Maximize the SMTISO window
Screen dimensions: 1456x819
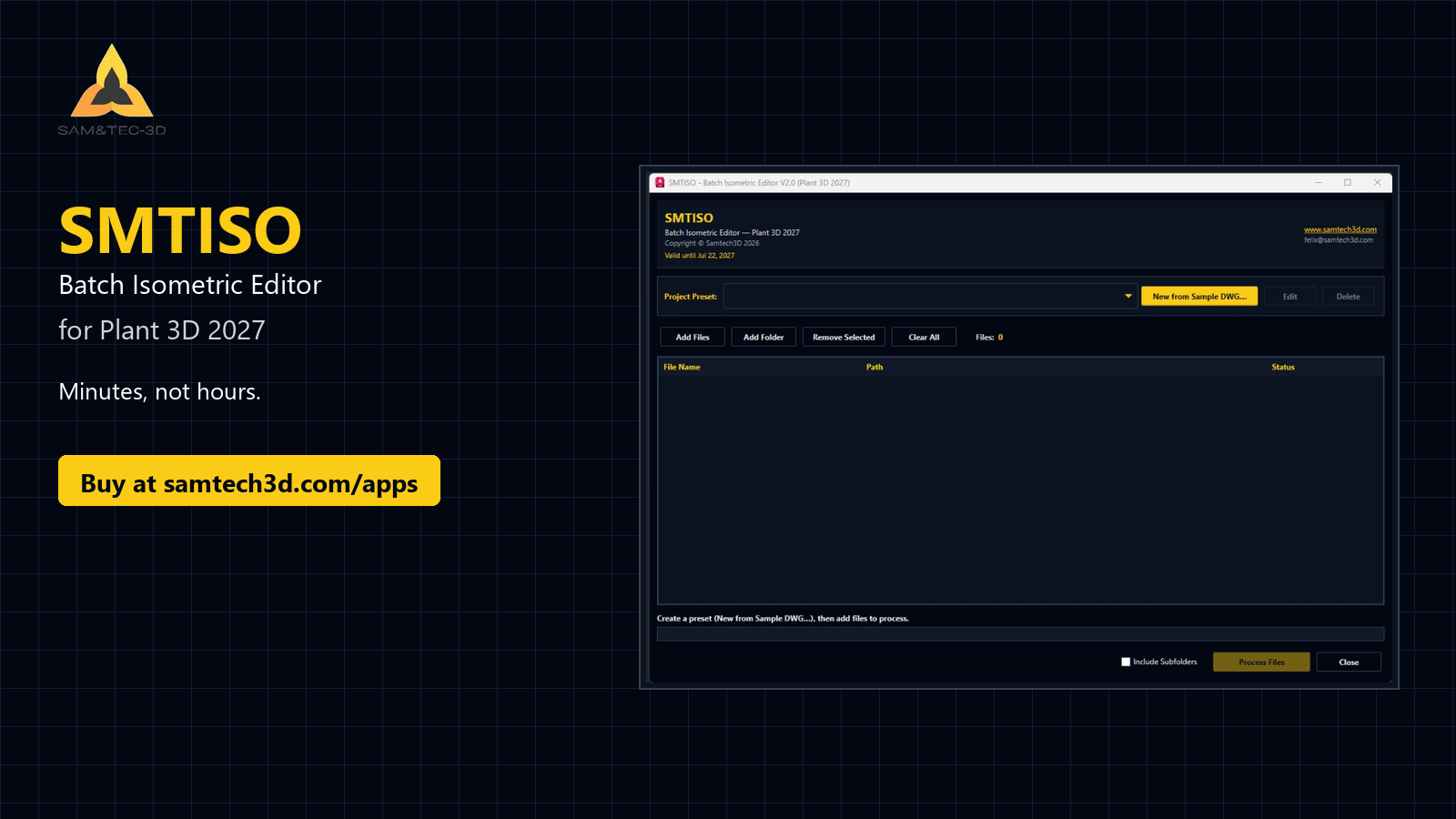click(1348, 183)
